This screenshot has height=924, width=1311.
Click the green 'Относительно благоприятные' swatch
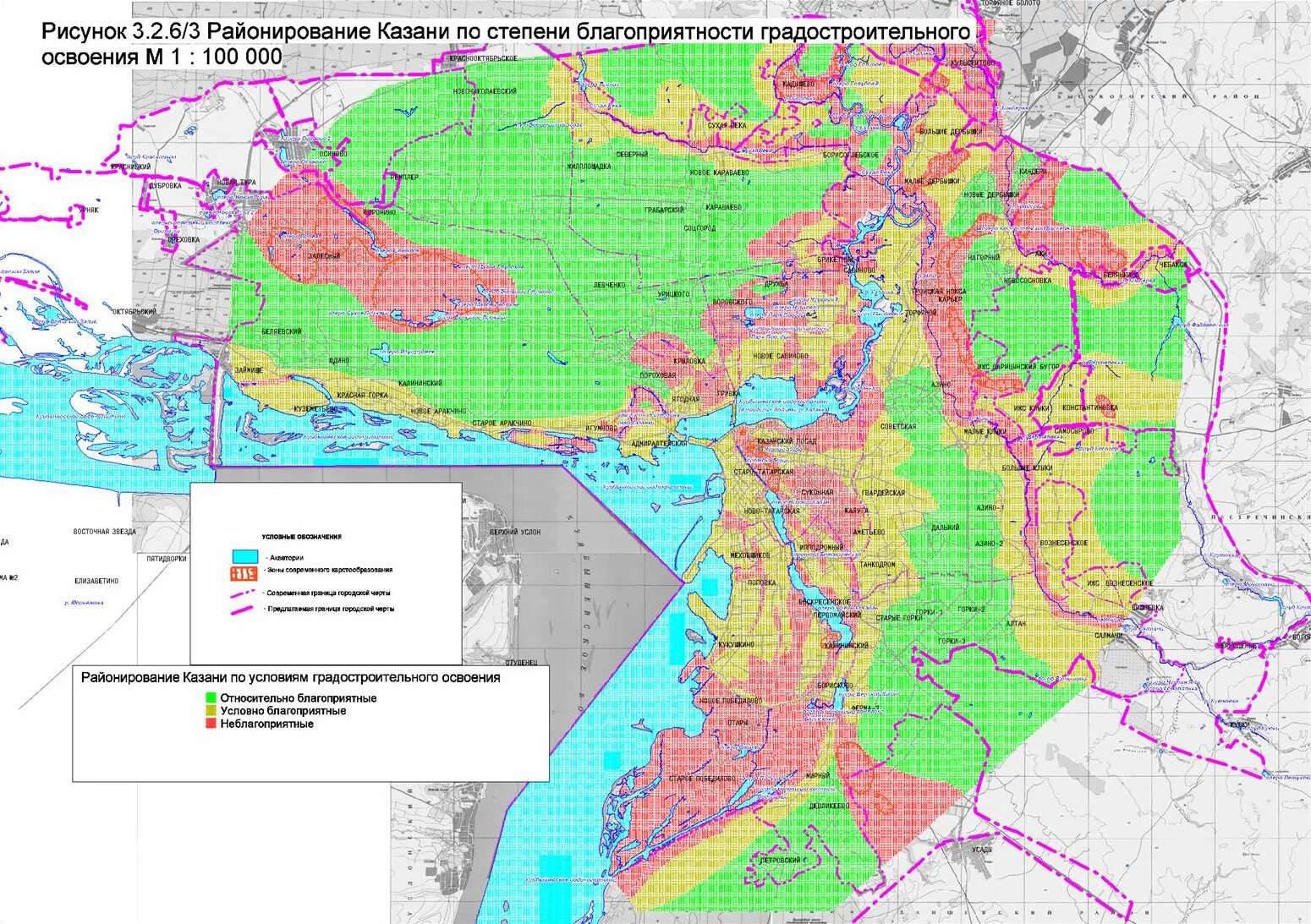point(211,698)
